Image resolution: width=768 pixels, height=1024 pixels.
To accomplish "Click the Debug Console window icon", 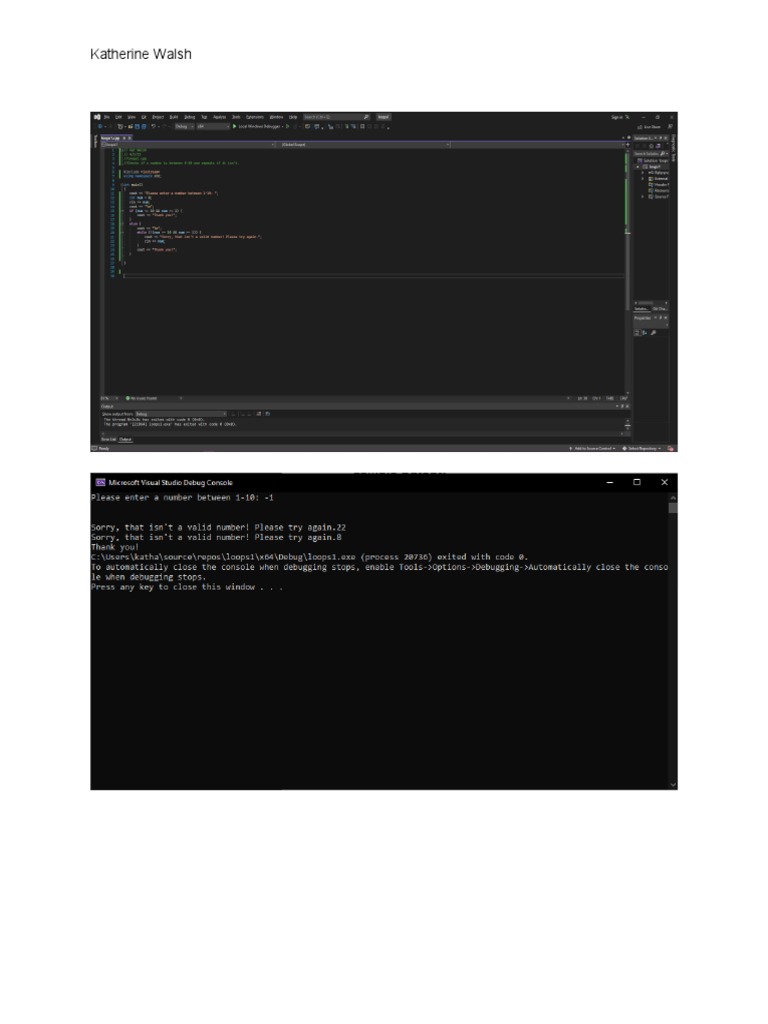I will coord(100,482).
